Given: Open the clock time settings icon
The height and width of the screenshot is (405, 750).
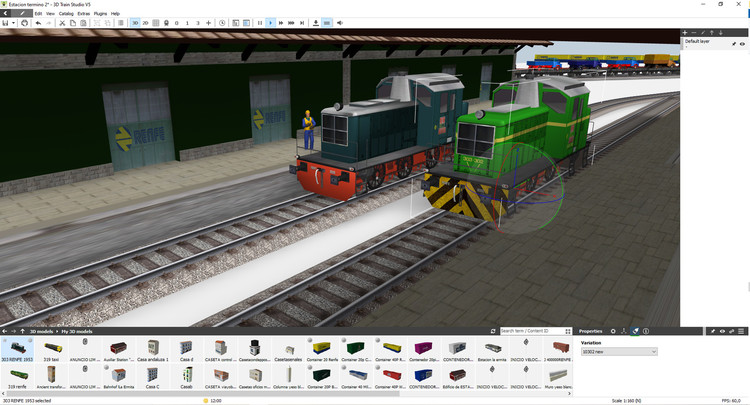Looking at the screenshot, I should (x=222, y=22).
